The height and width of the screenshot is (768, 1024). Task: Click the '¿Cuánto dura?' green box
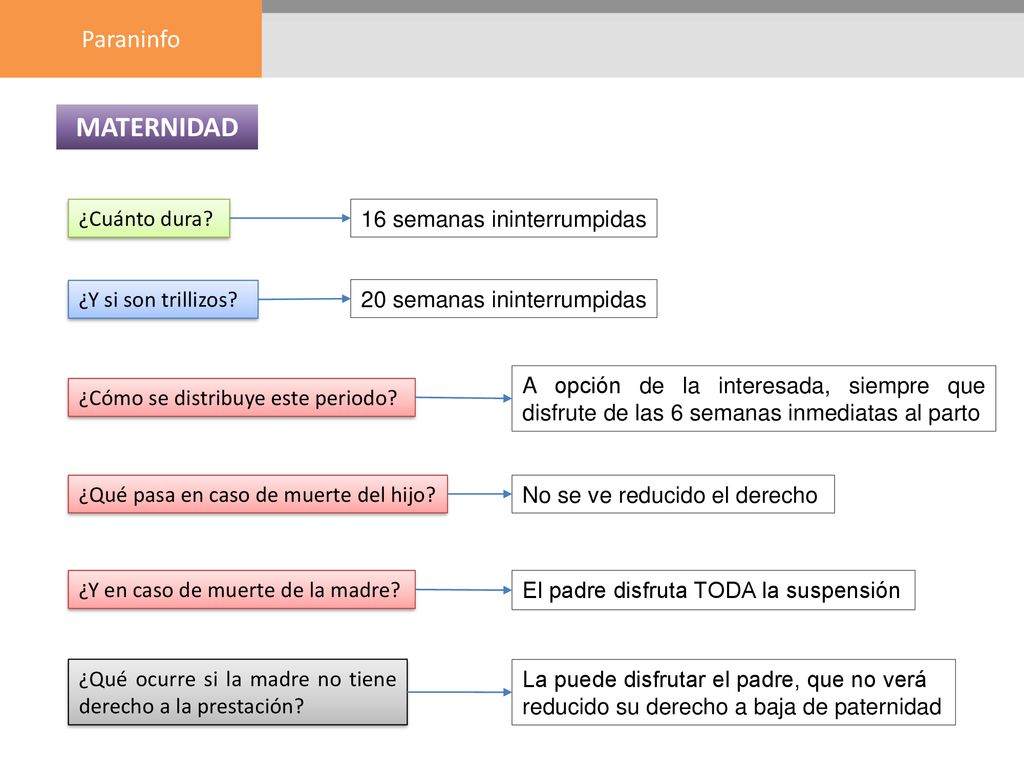click(x=149, y=218)
